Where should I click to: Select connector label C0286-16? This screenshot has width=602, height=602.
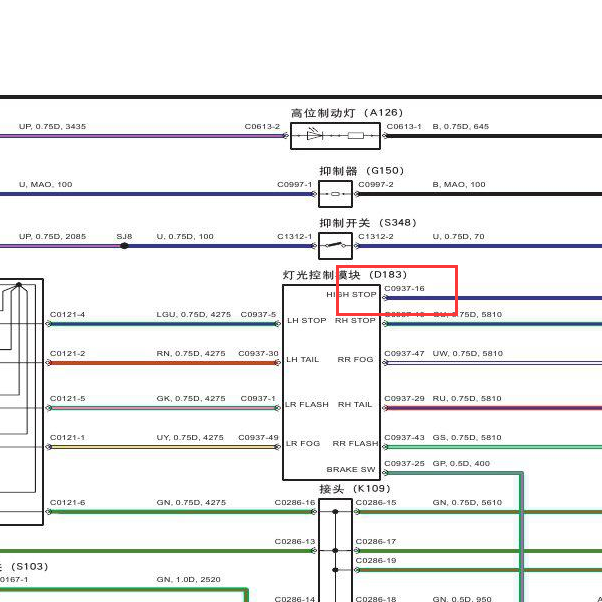click(295, 502)
